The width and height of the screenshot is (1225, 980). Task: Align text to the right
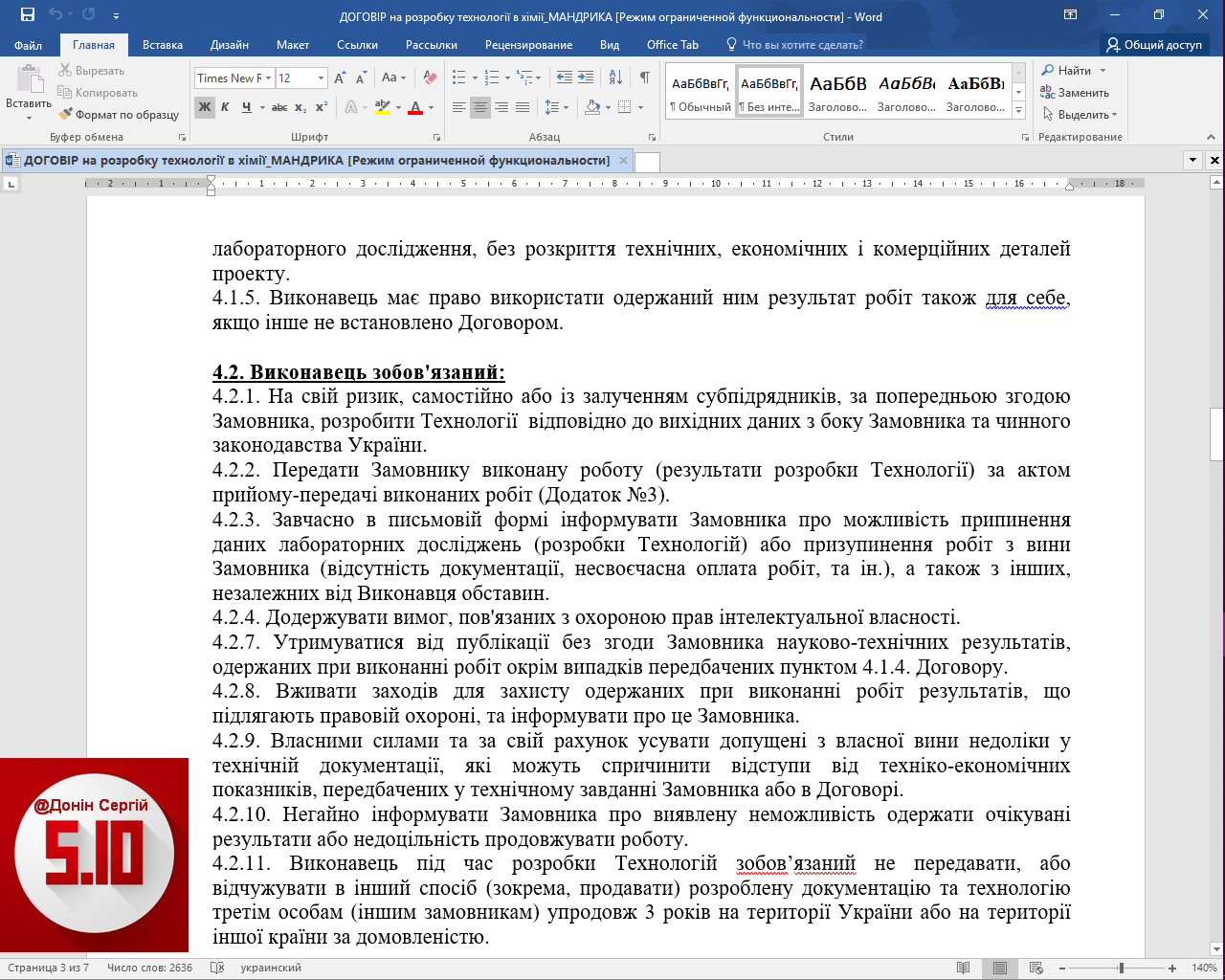(501, 107)
